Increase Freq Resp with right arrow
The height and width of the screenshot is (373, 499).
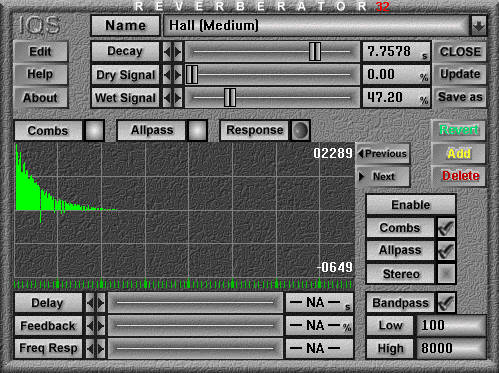(x=101, y=348)
